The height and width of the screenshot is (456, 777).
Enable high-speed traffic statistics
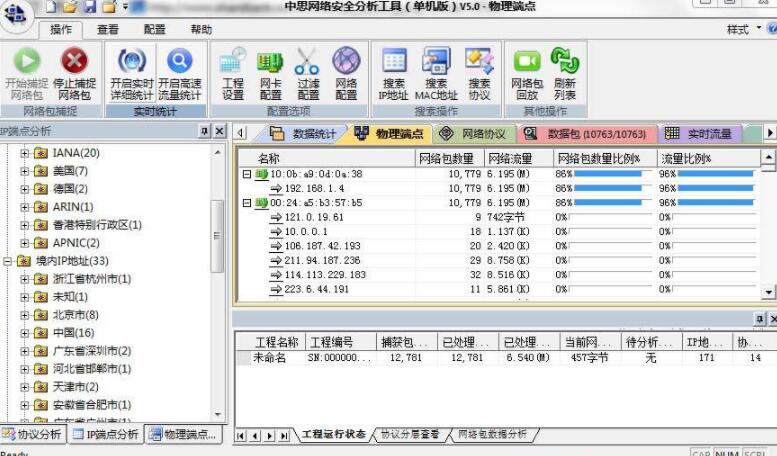click(x=179, y=73)
